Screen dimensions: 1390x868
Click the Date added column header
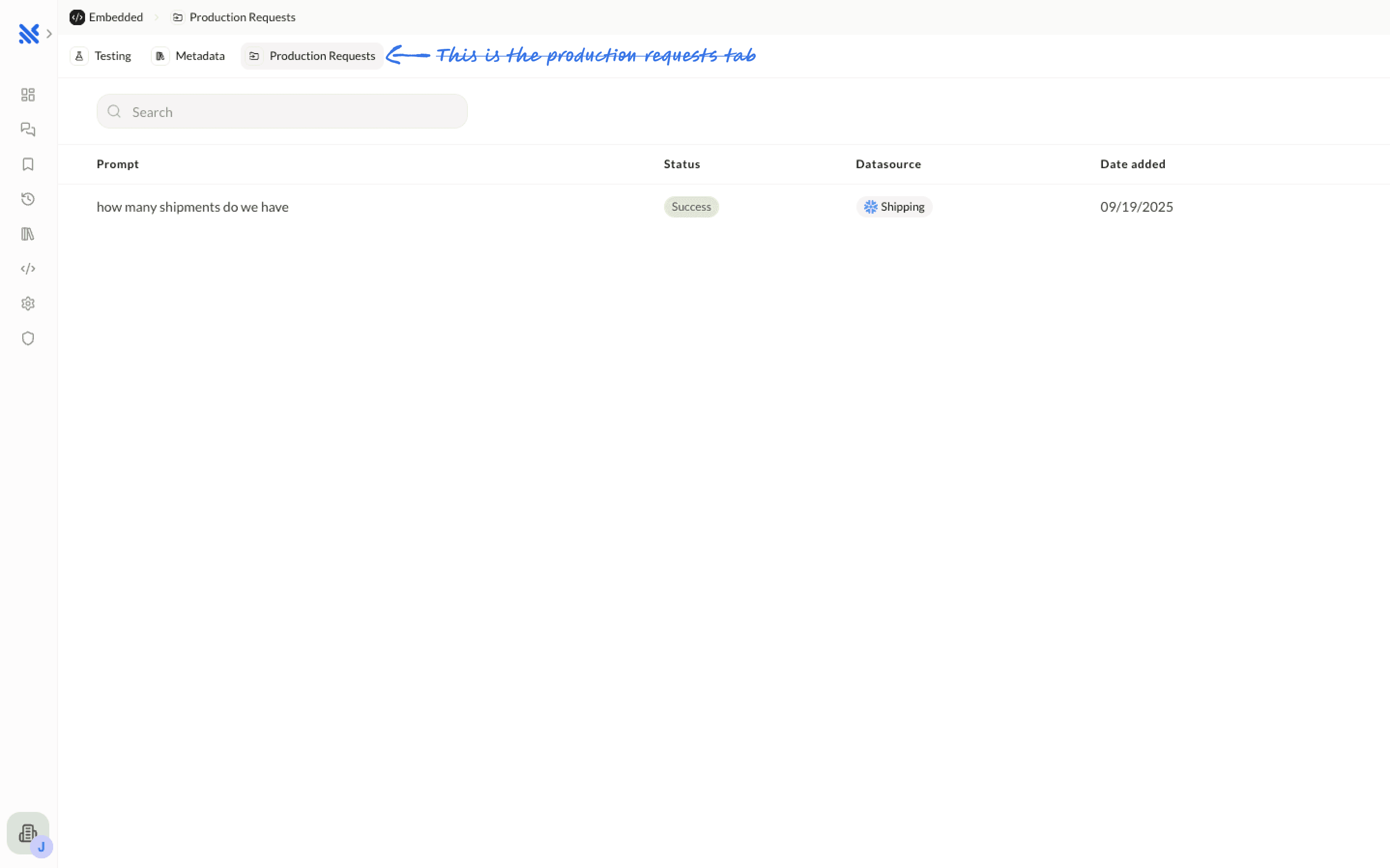pyautogui.click(x=1132, y=165)
